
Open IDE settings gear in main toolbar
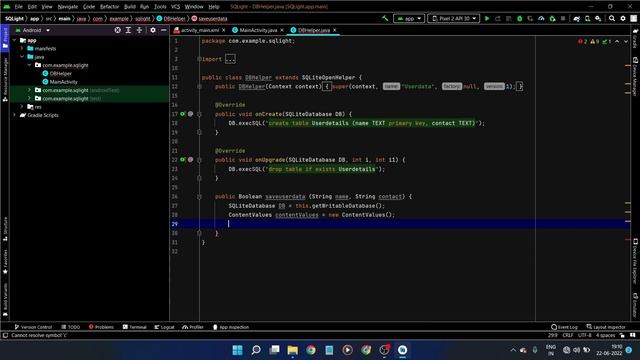pos(623,18)
